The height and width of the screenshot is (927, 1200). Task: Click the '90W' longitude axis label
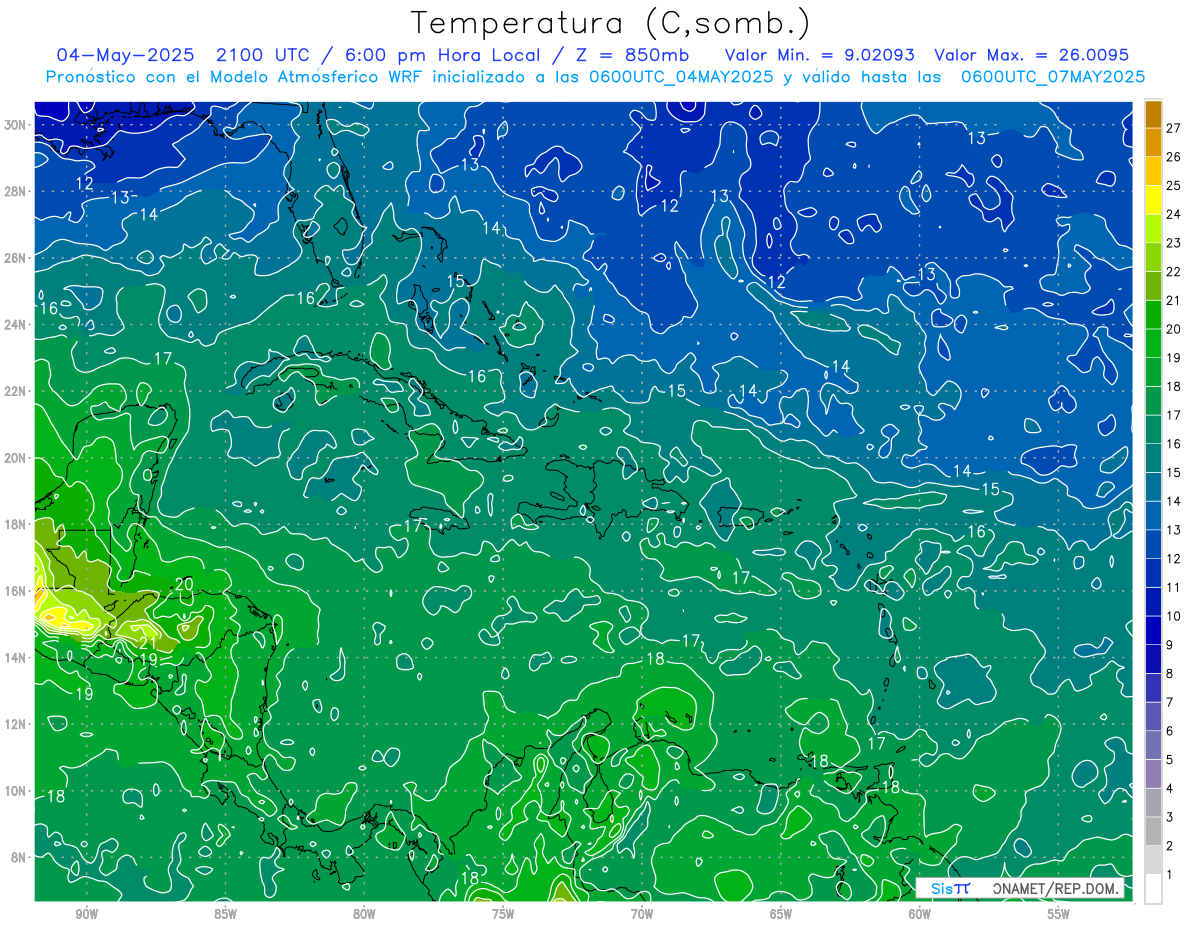86,914
